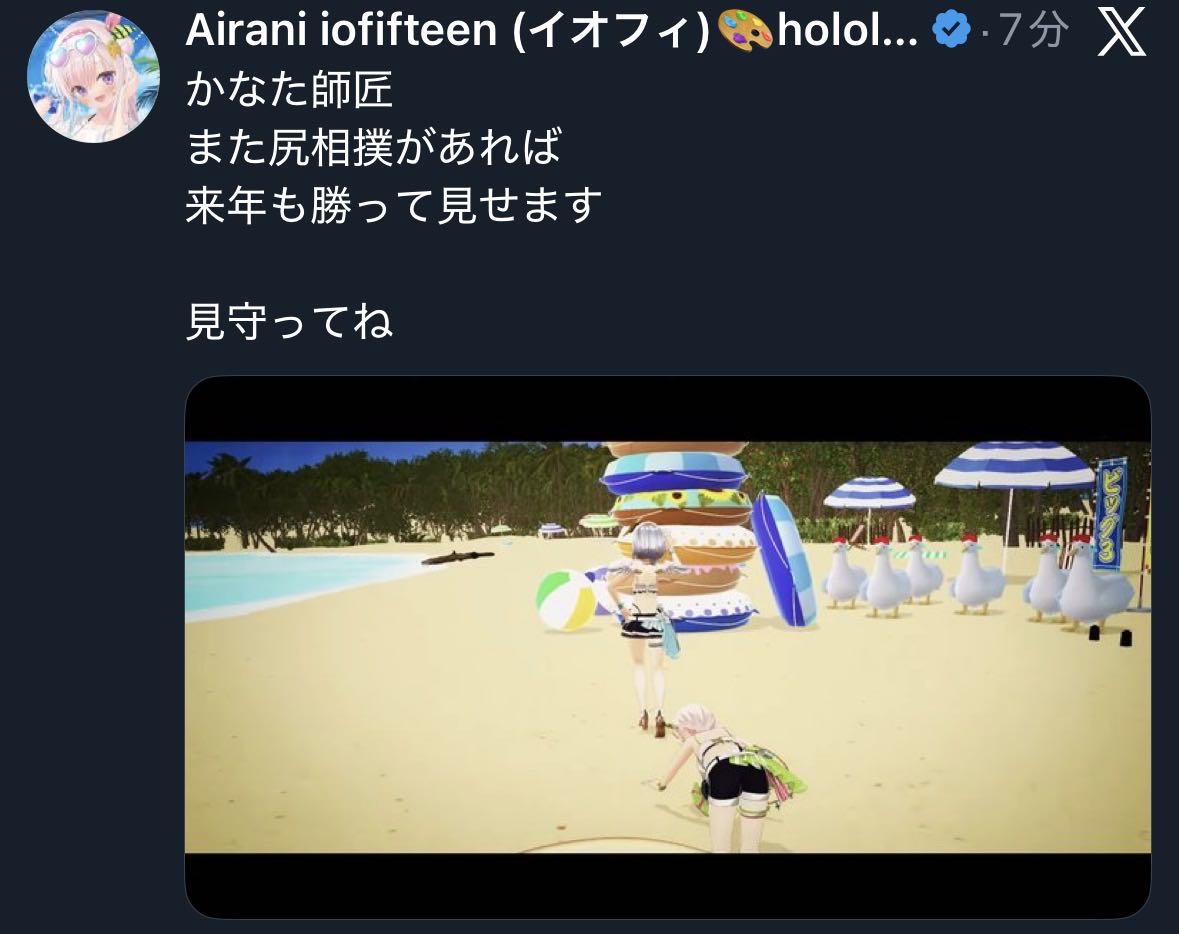Click the tweet line 見守ってね
1179x934 pixels.
pos(289,322)
